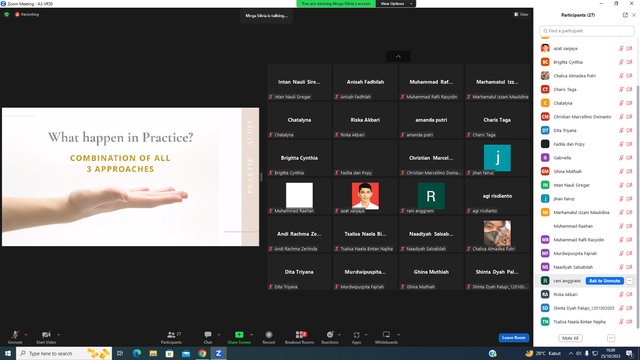The height and width of the screenshot is (360, 640).
Task: Open the Participants panel icon in toolbar
Action: tap(171, 335)
